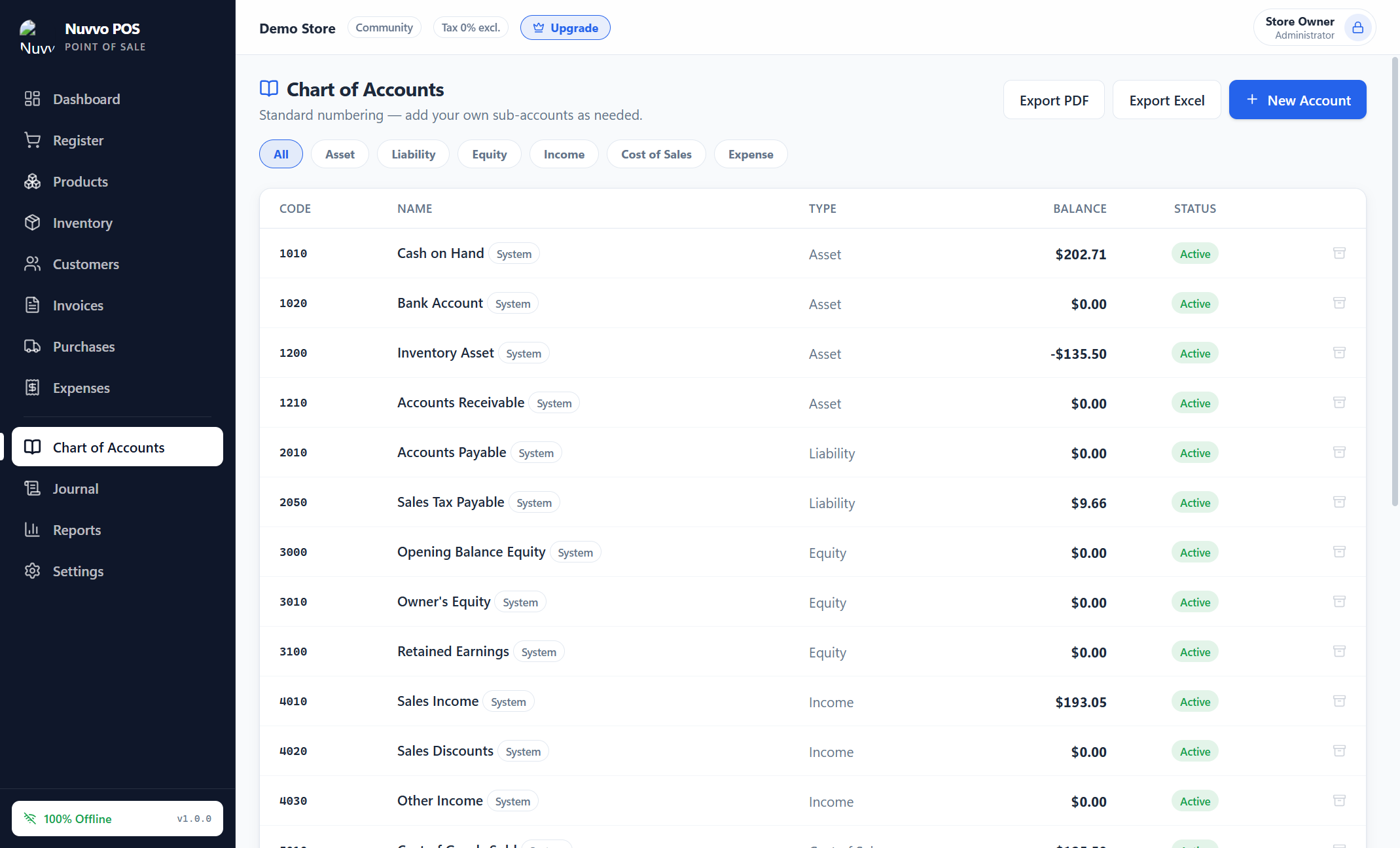Archive the Cash on Hand account
Screen dimensions: 1400x848
click(1339, 253)
